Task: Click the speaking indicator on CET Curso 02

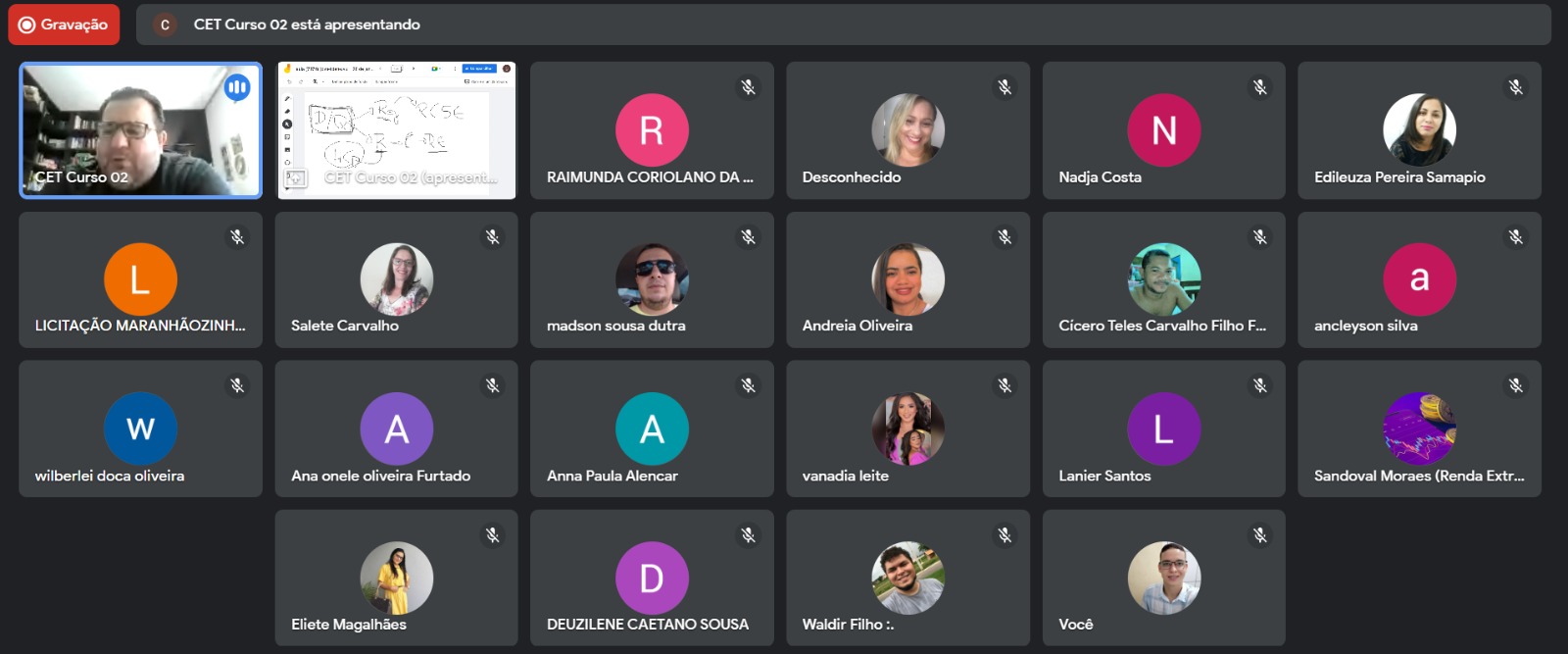Action: pos(236,87)
